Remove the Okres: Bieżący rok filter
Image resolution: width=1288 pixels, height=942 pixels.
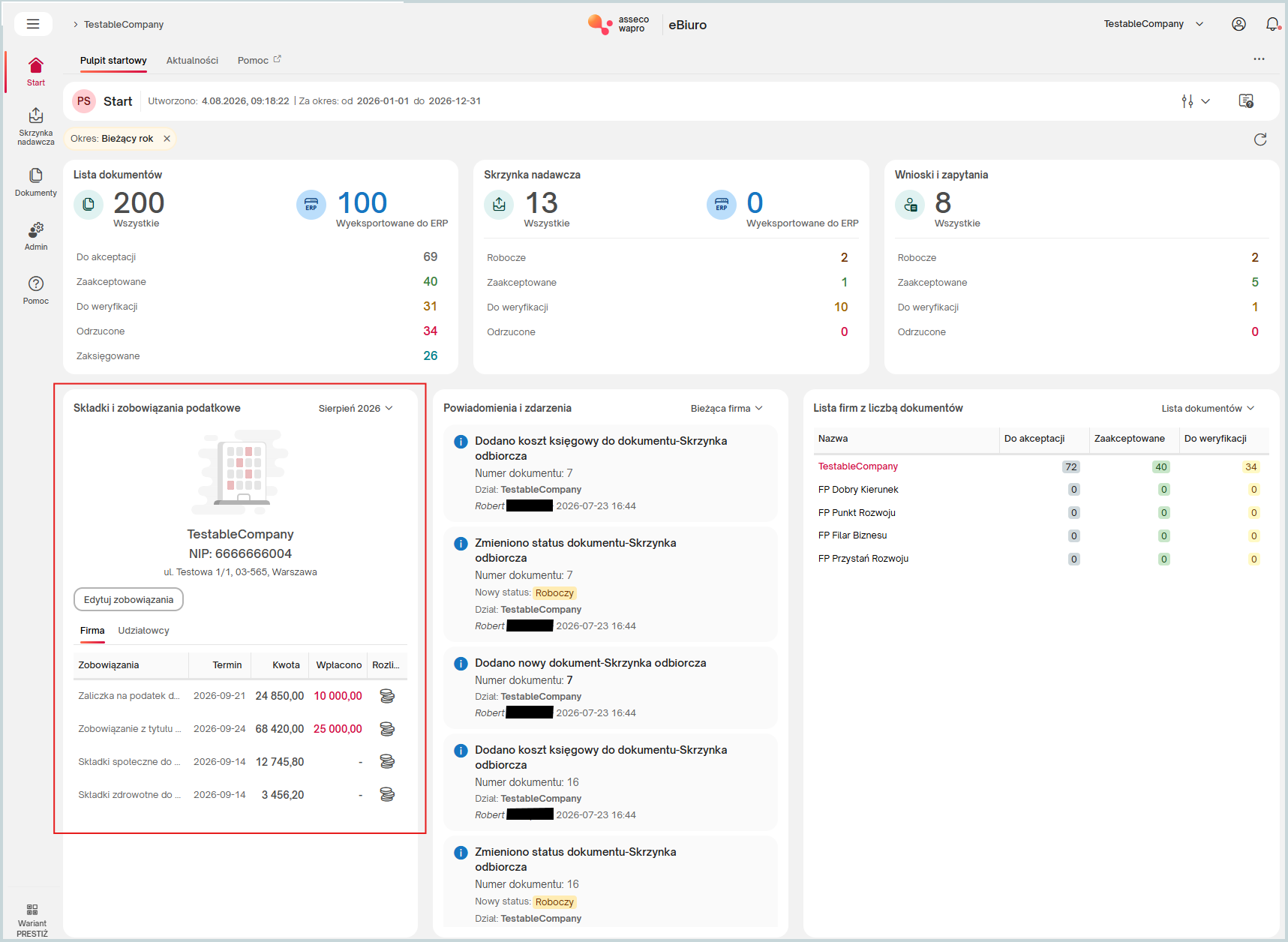pos(167,139)
